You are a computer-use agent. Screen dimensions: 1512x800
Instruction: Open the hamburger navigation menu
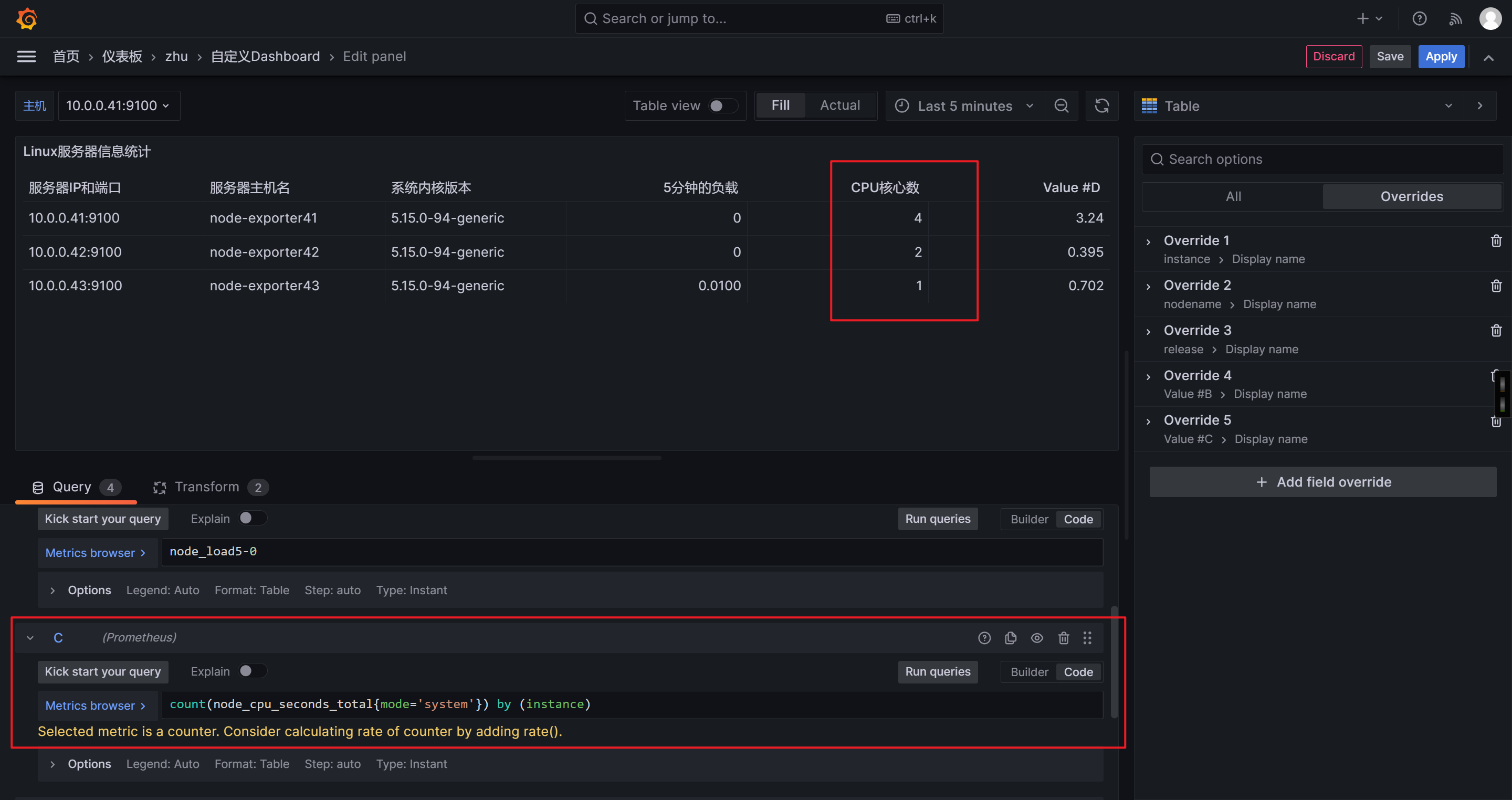(x=26, y=56)
